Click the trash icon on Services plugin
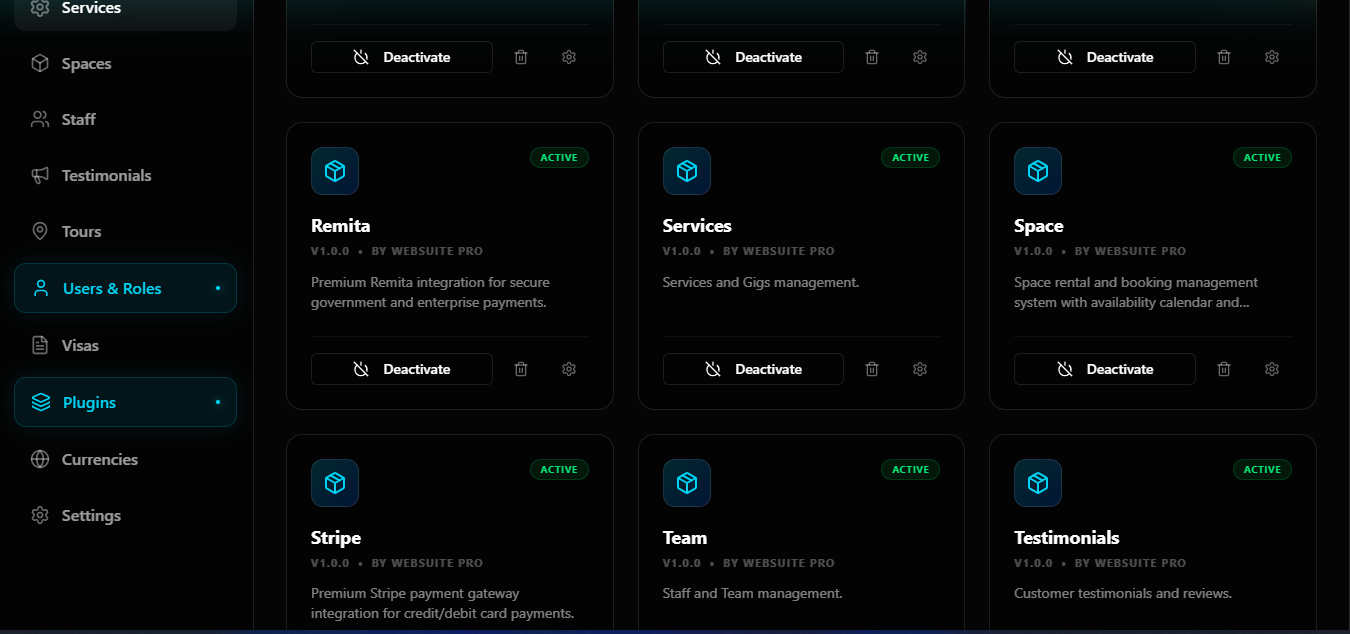1350x634 pixels. 872,369
